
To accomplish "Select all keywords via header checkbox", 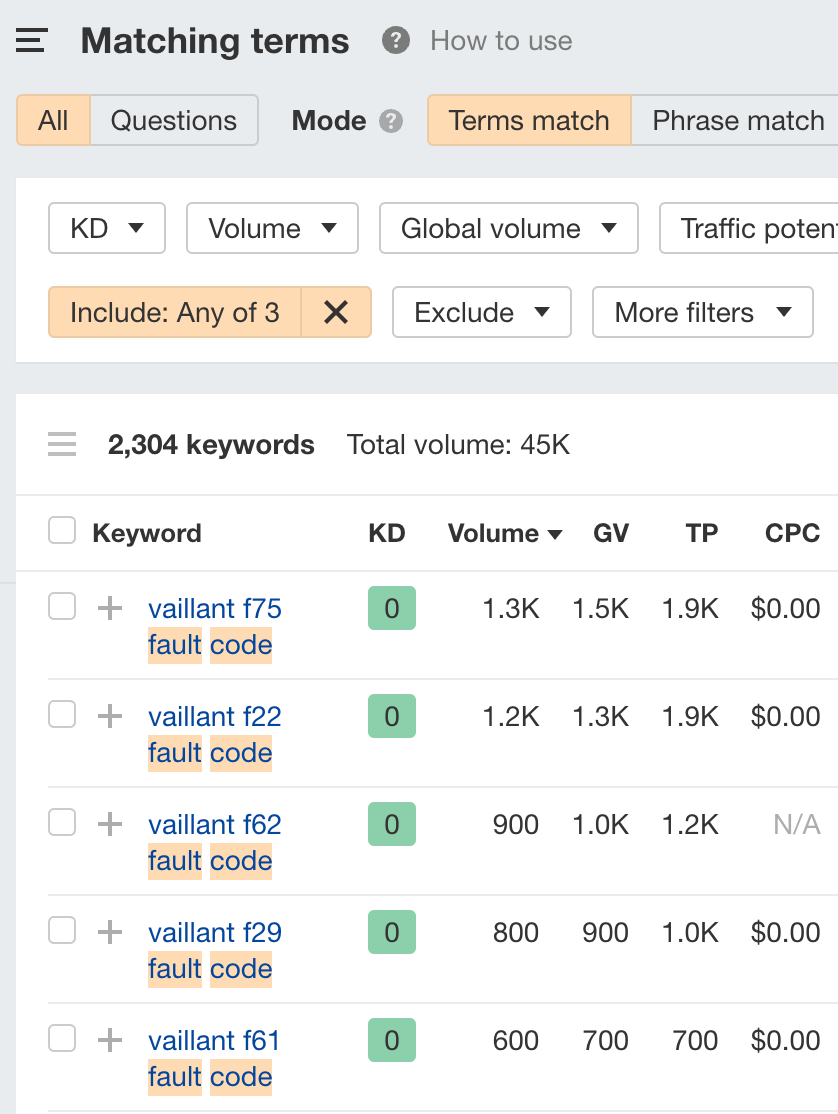I will [x=61, y=530].
